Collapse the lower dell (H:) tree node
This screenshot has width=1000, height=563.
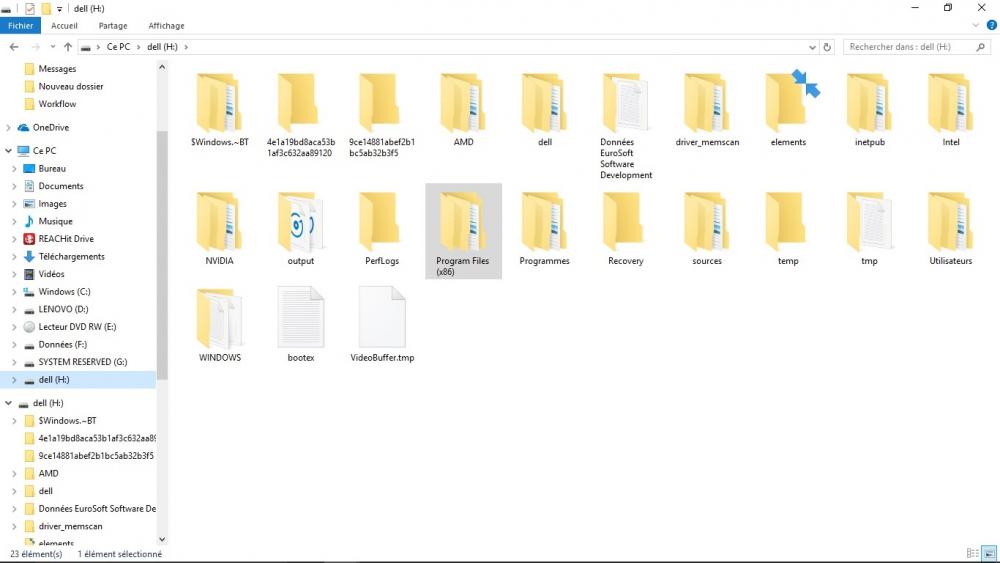(8, 403)
